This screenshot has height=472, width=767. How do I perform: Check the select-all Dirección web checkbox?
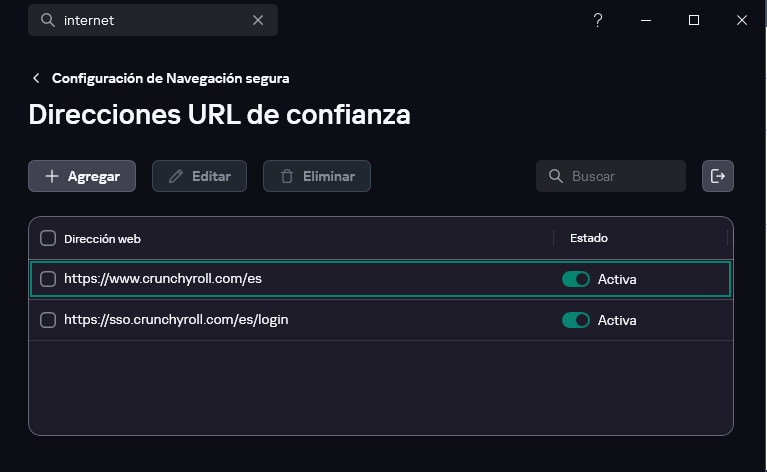(x=48, y=238)
